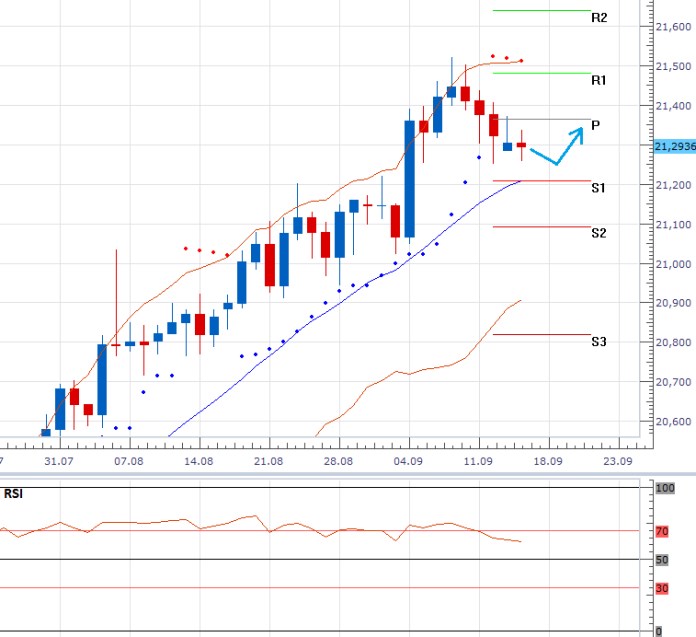Click the RSI 30 oversold level label
Screen dimensions: 696x637
[x=662, y=589]
